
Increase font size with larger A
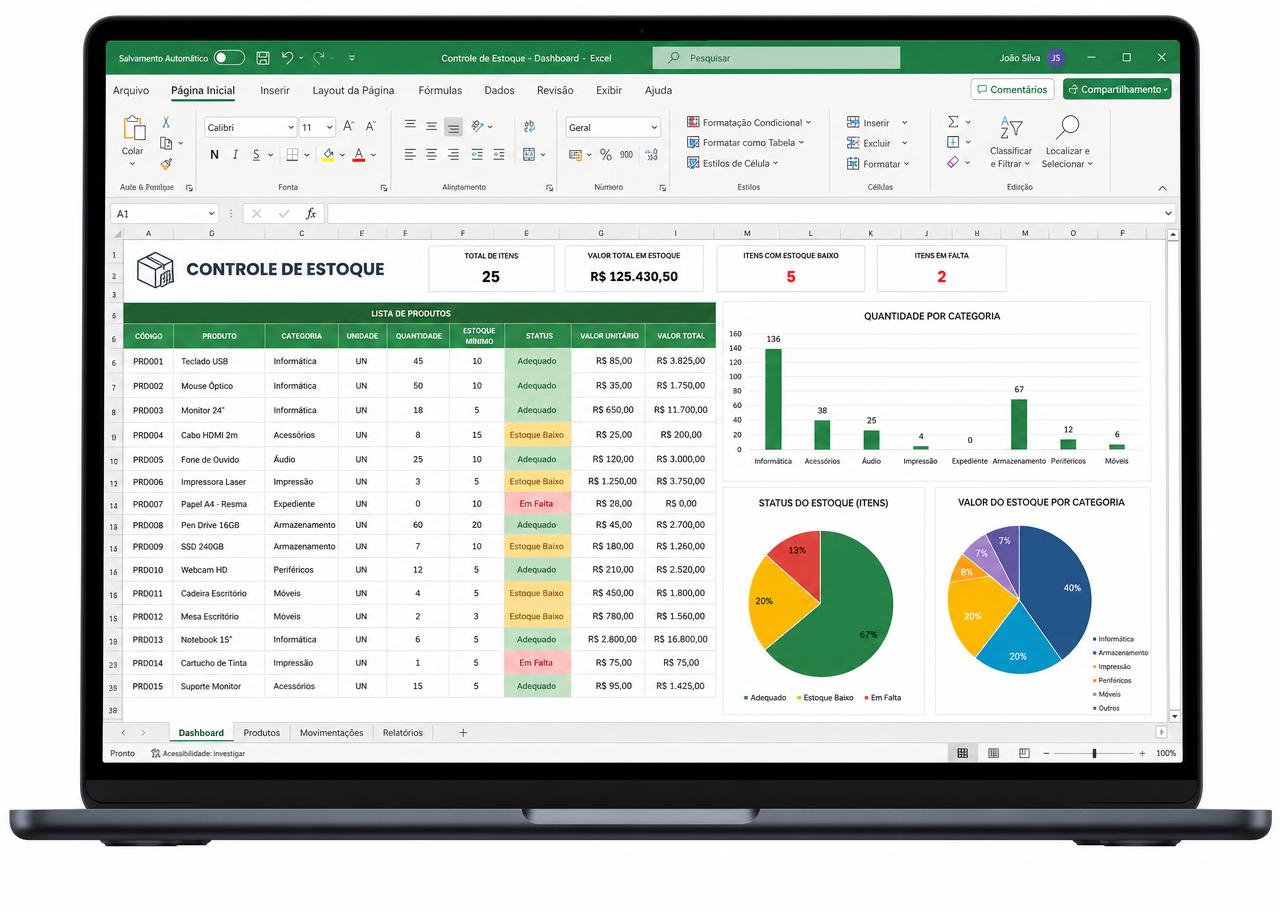point(349,127)
